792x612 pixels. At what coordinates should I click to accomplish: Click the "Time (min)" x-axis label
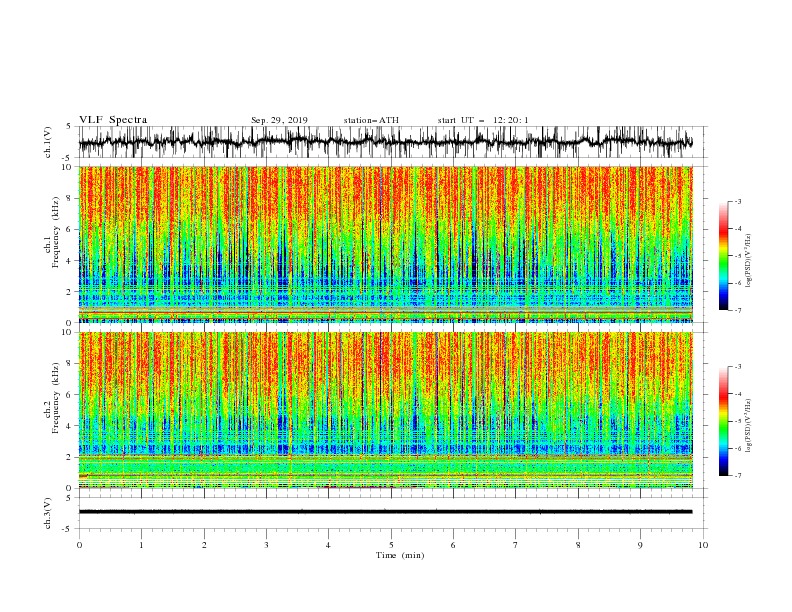(400, 555)
